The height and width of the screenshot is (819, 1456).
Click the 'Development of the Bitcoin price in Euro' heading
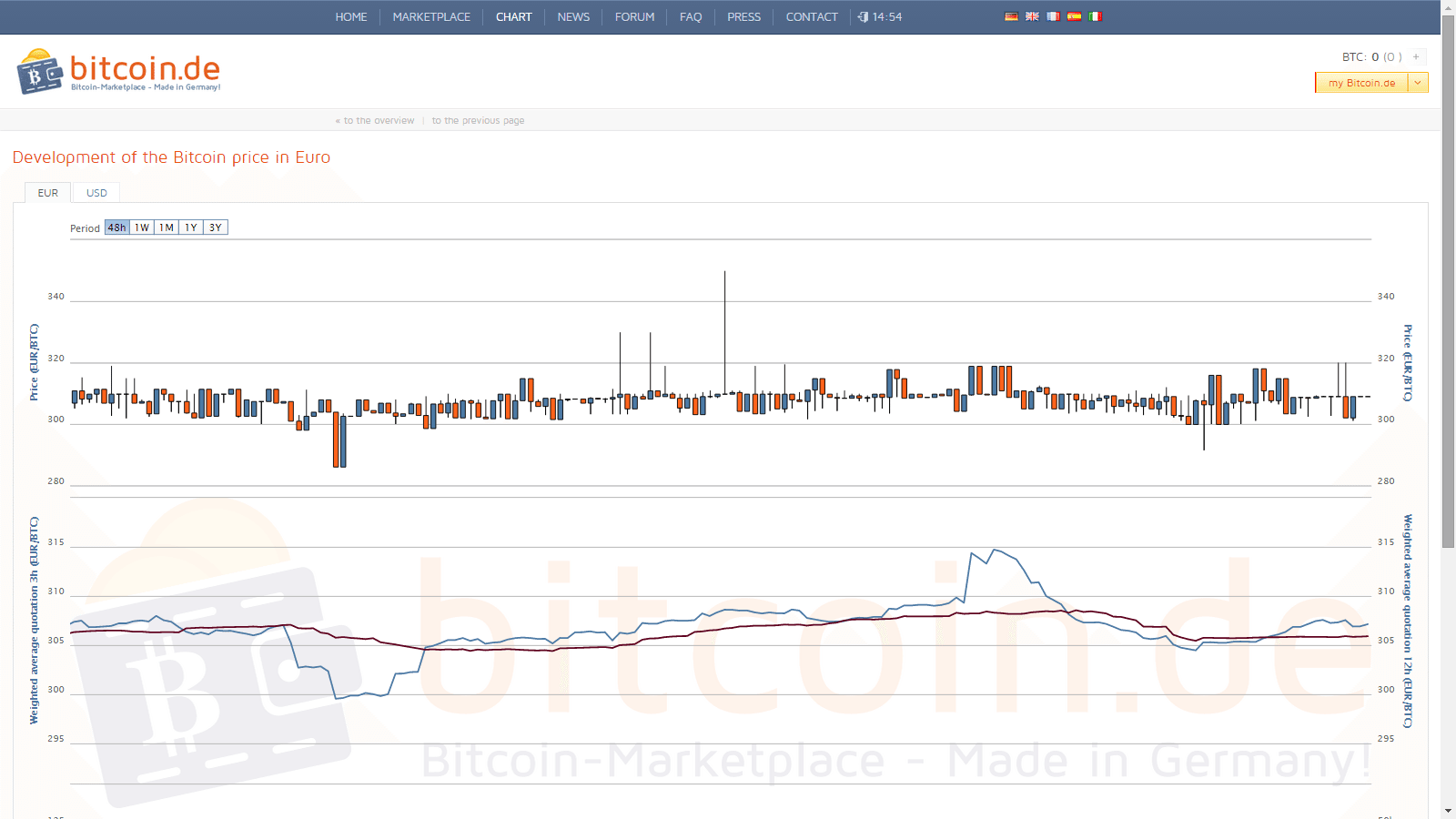pyautogui.click(x=171, y=157)
